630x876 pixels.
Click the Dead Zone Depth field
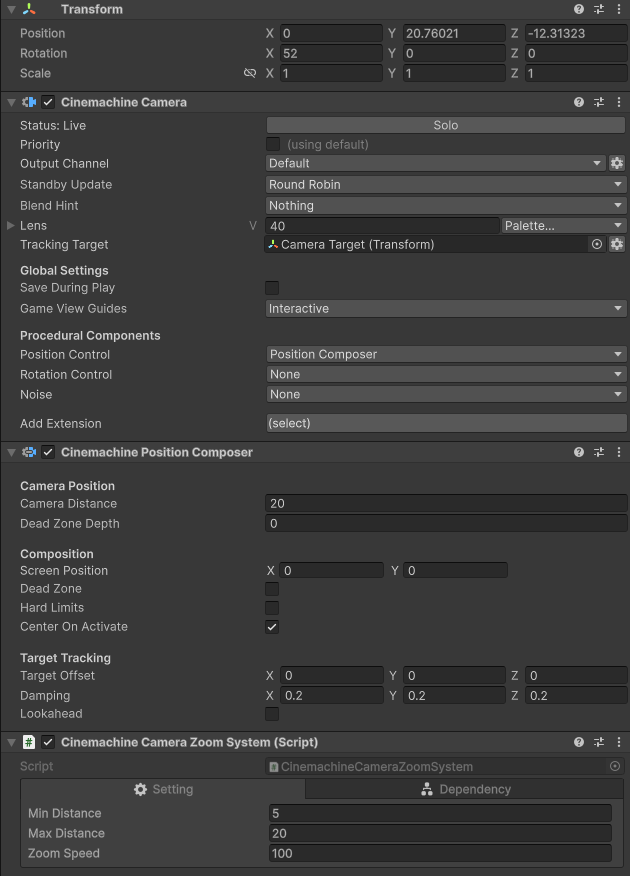point(446,523)
